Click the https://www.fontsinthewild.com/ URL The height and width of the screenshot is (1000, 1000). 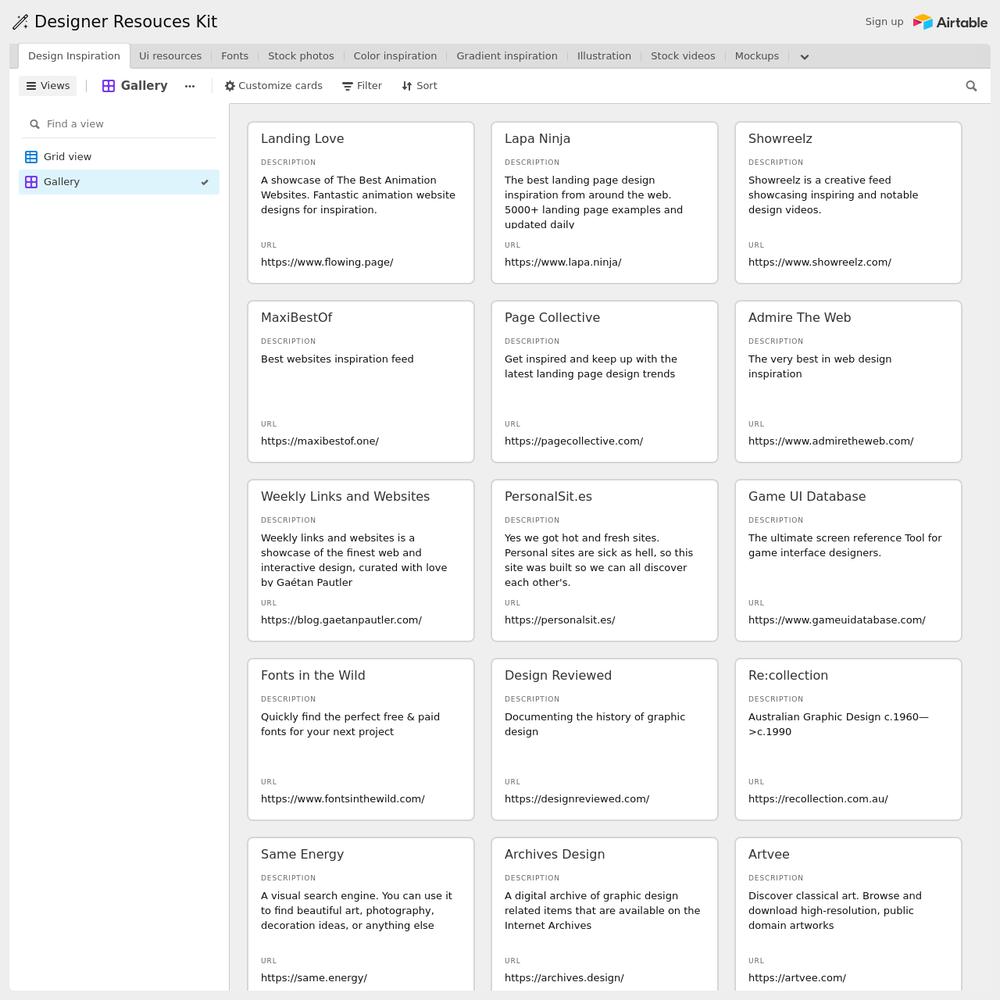tap(342, 799)
